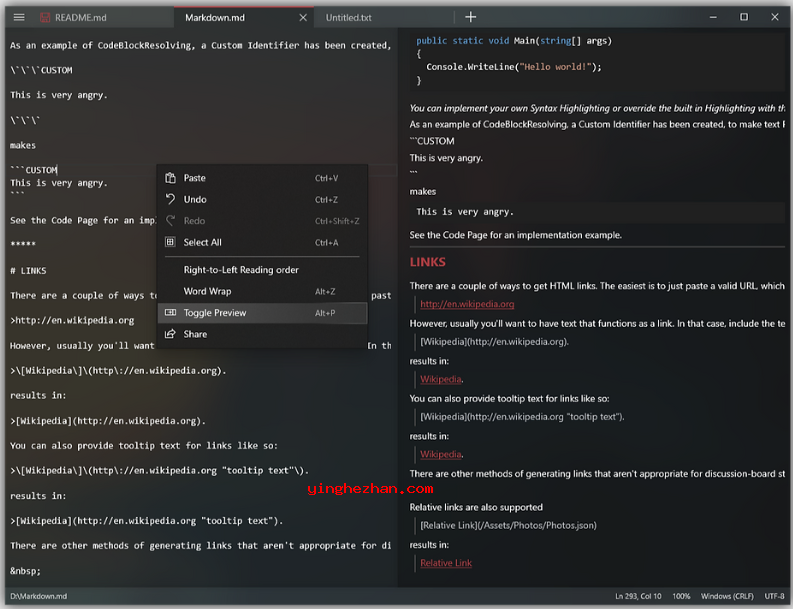Click the Relative Link in preview
This screenshot has width=793, height=609.
tap(446, 563)
